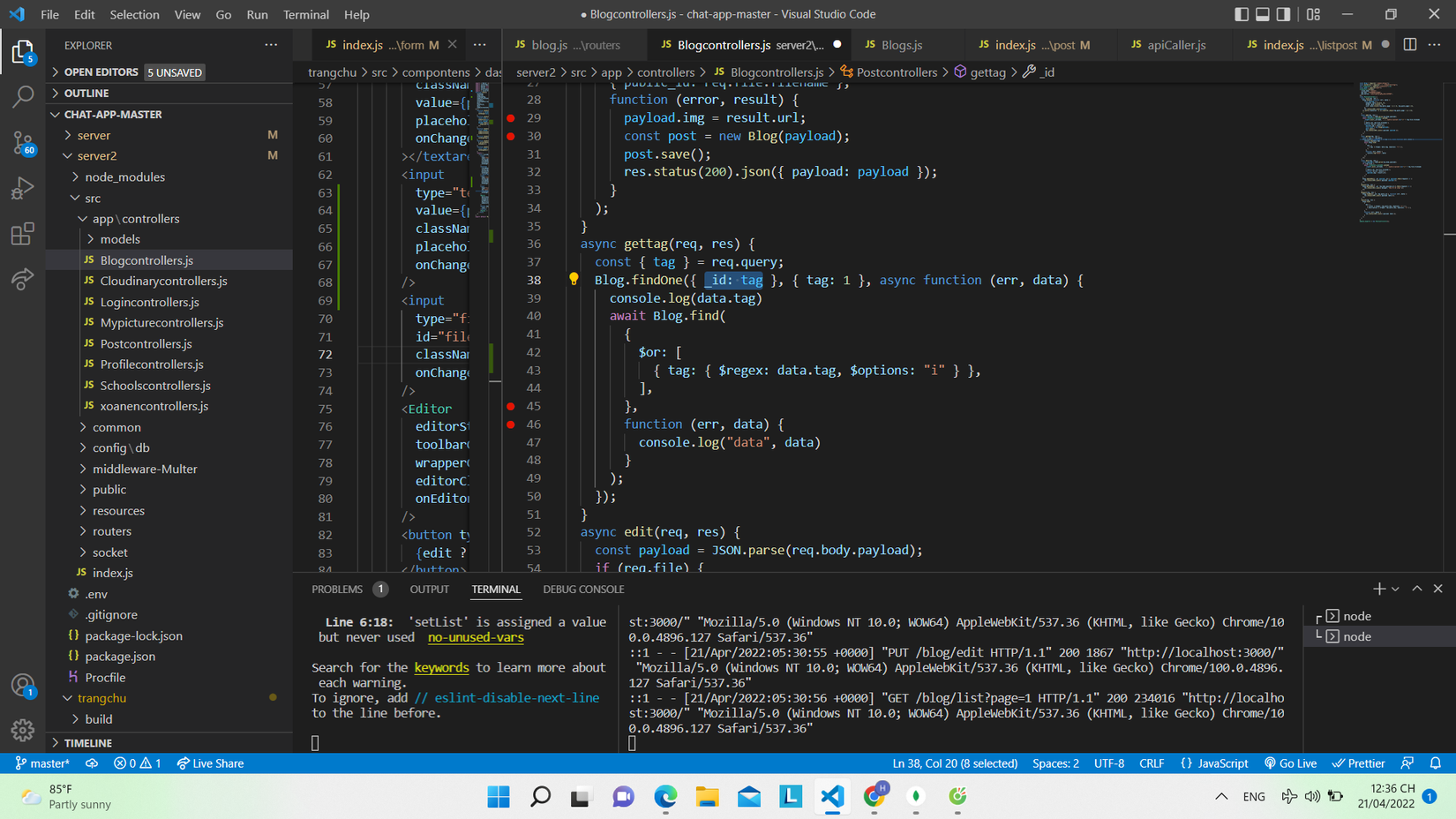Click the no-unused-vars link in terminal
This screenshot has width=1456, height=819.
[476, 637]
